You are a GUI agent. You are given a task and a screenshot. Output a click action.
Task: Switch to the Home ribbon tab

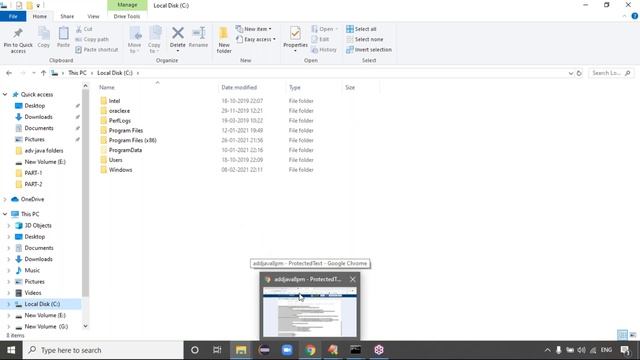pos(40,16)
